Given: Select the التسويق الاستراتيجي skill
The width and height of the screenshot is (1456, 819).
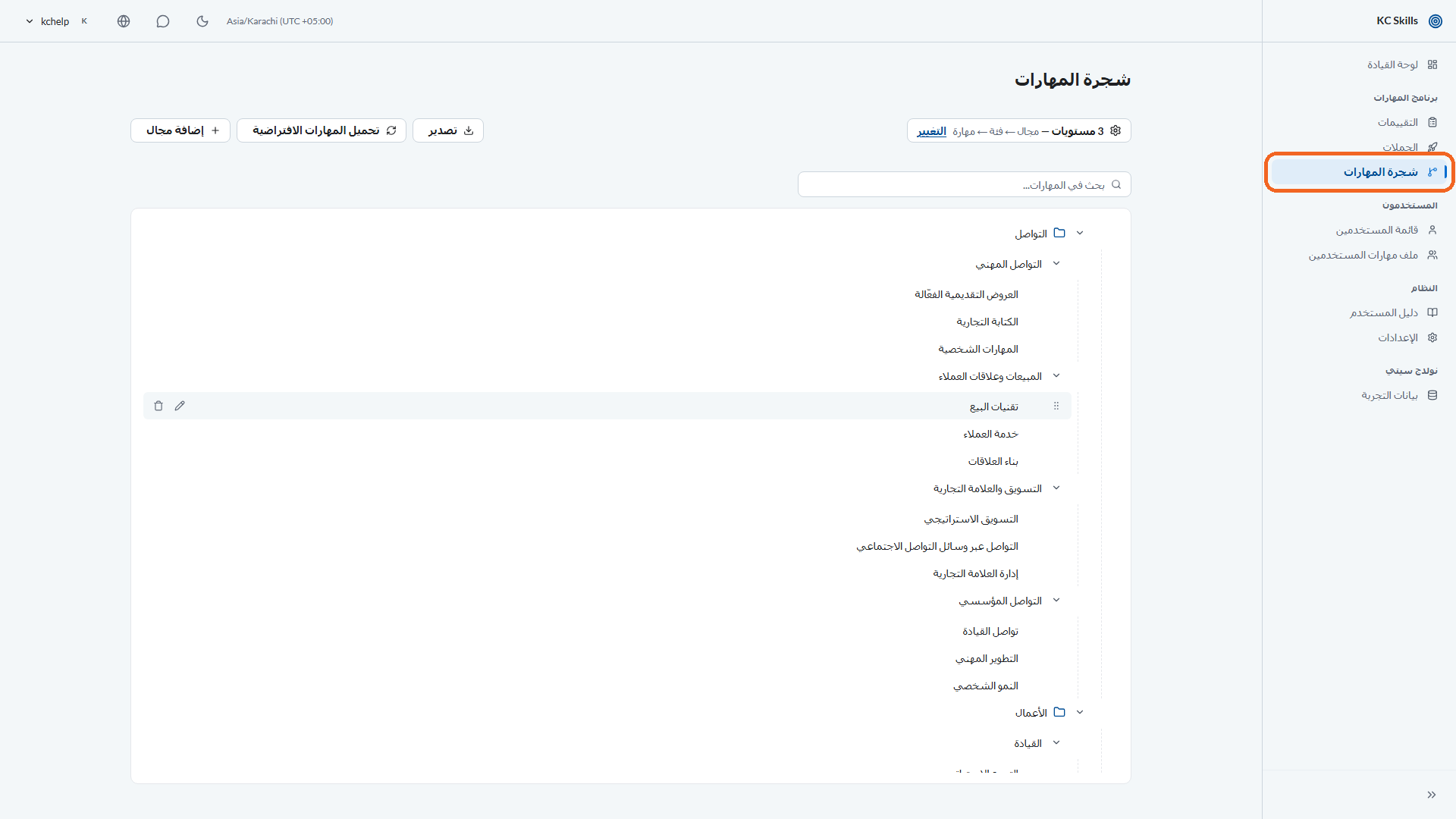Looking at the screenshot, I should point(971,519).
